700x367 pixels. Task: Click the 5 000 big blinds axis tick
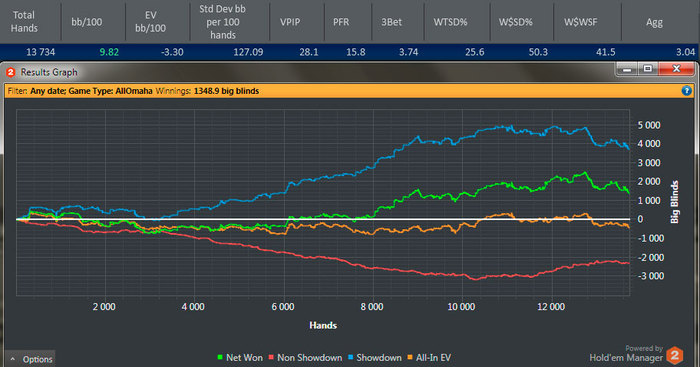pyautogui.click(x=649, y=125)
